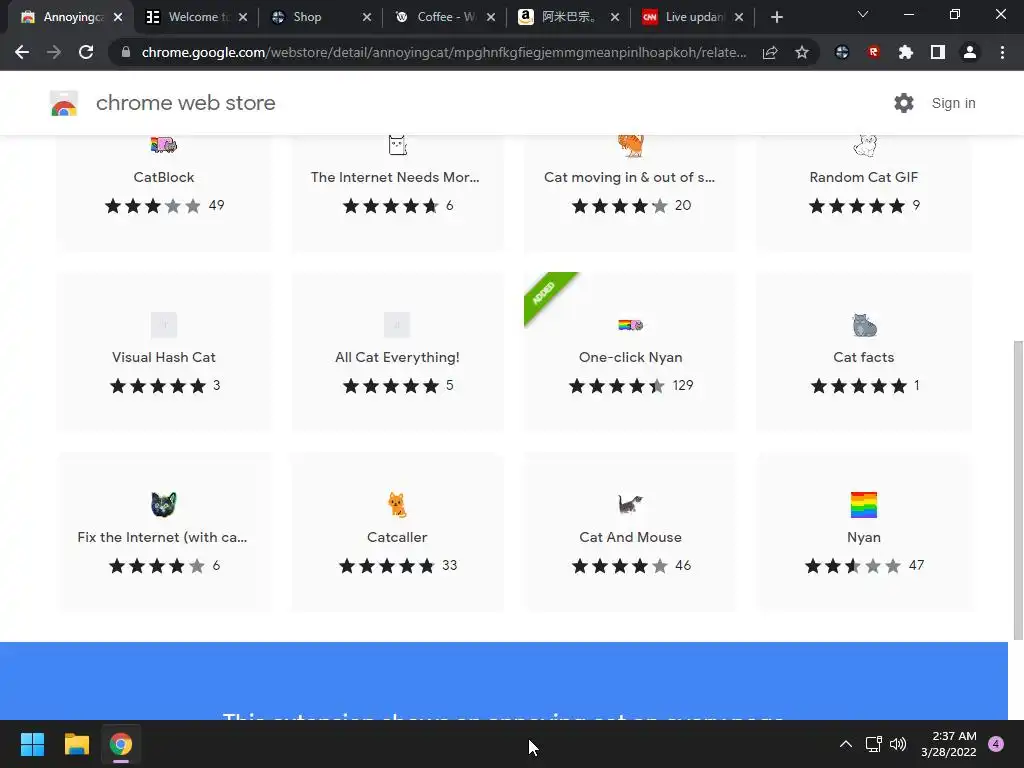Switch to the Shop tab
The height and width of the screenshot is (768, 1024).
321,17
